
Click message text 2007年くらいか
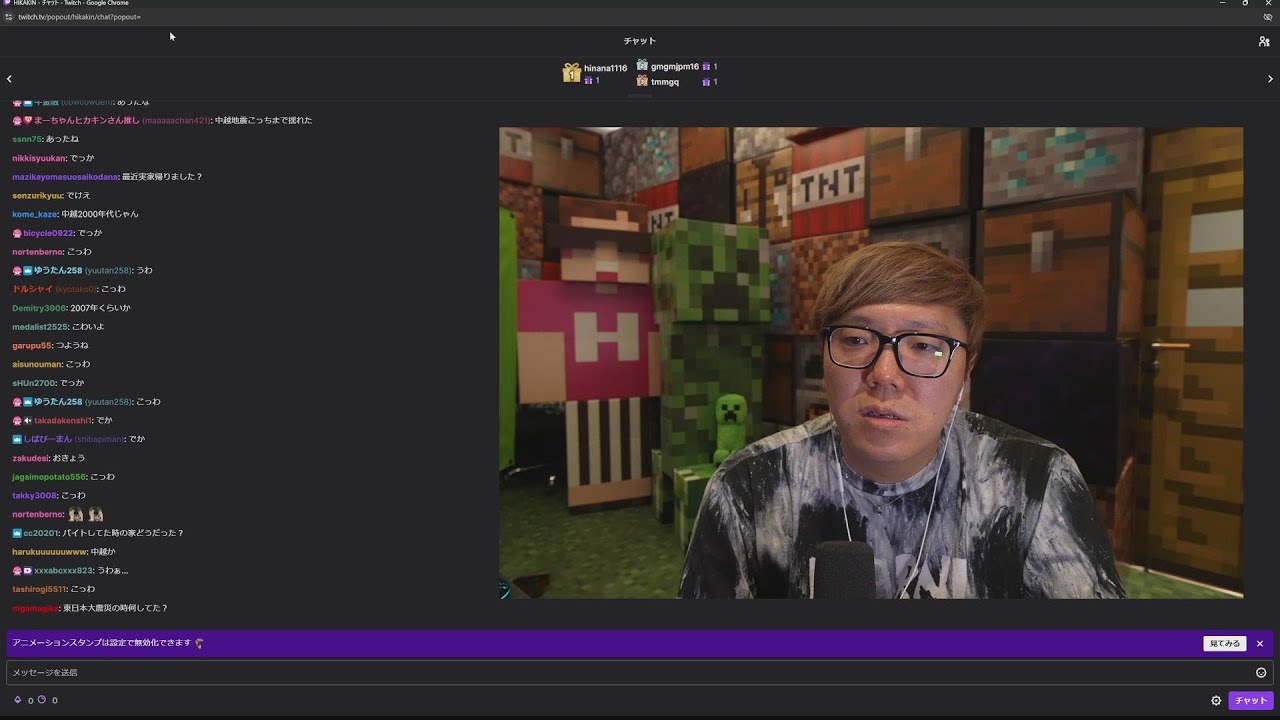tap(100, 308)
